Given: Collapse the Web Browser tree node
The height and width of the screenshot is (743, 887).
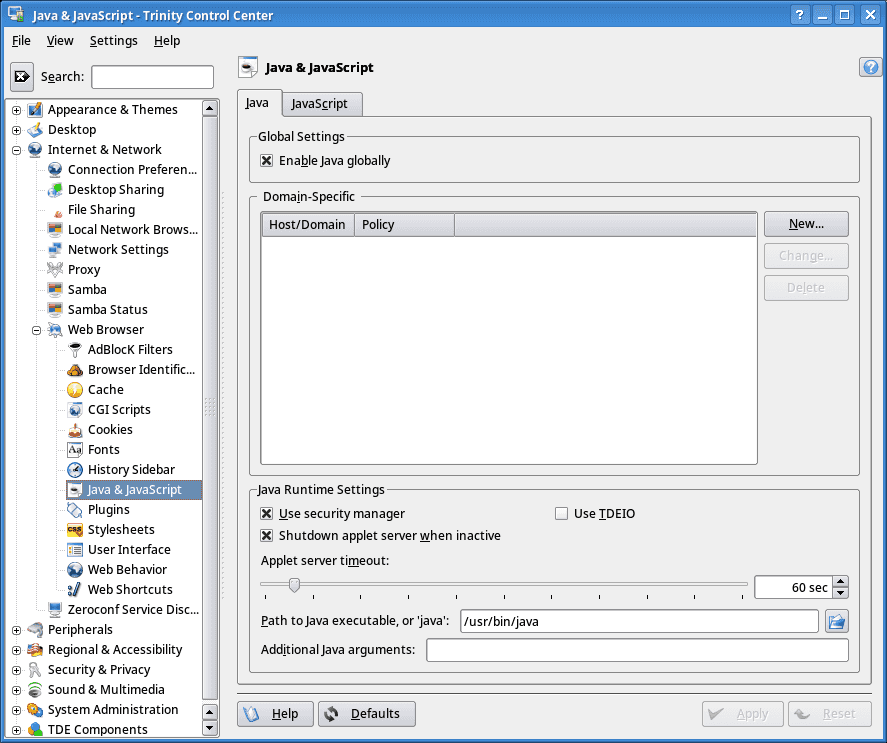Looking at the screenshot, I should click(36, 330).
